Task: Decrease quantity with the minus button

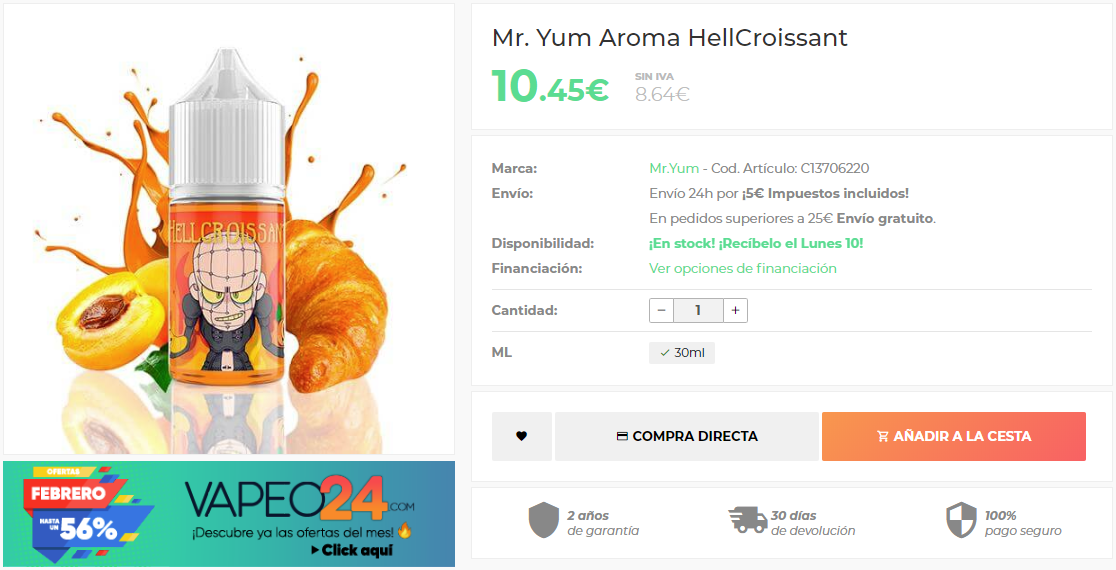Action: tap(661, 310)
